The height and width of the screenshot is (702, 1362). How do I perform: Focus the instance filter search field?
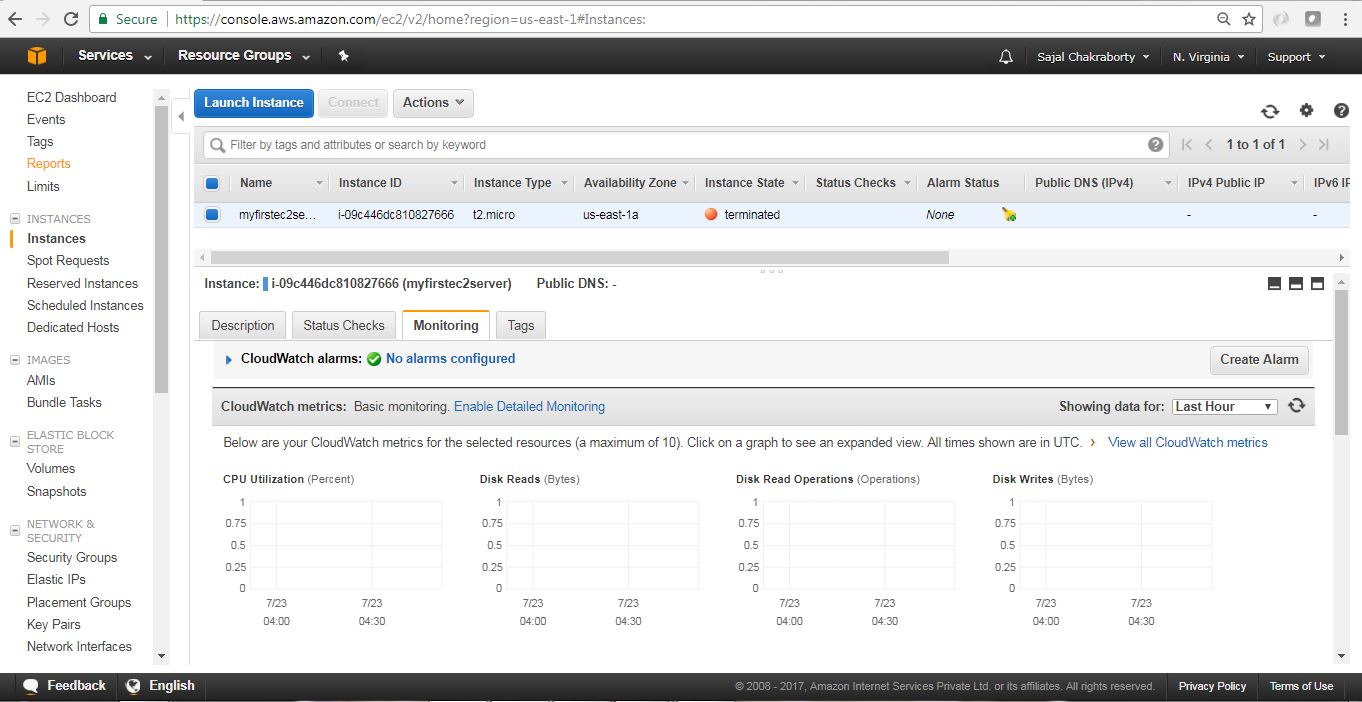tap(686, 145)
